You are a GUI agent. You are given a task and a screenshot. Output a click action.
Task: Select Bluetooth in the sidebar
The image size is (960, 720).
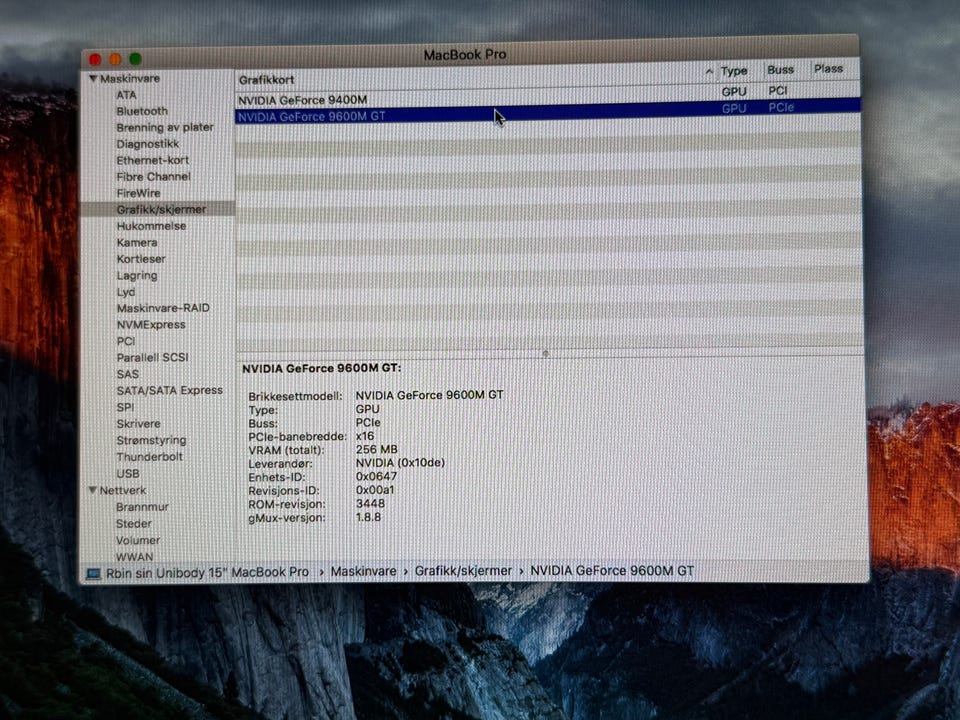tap(142, 111)
